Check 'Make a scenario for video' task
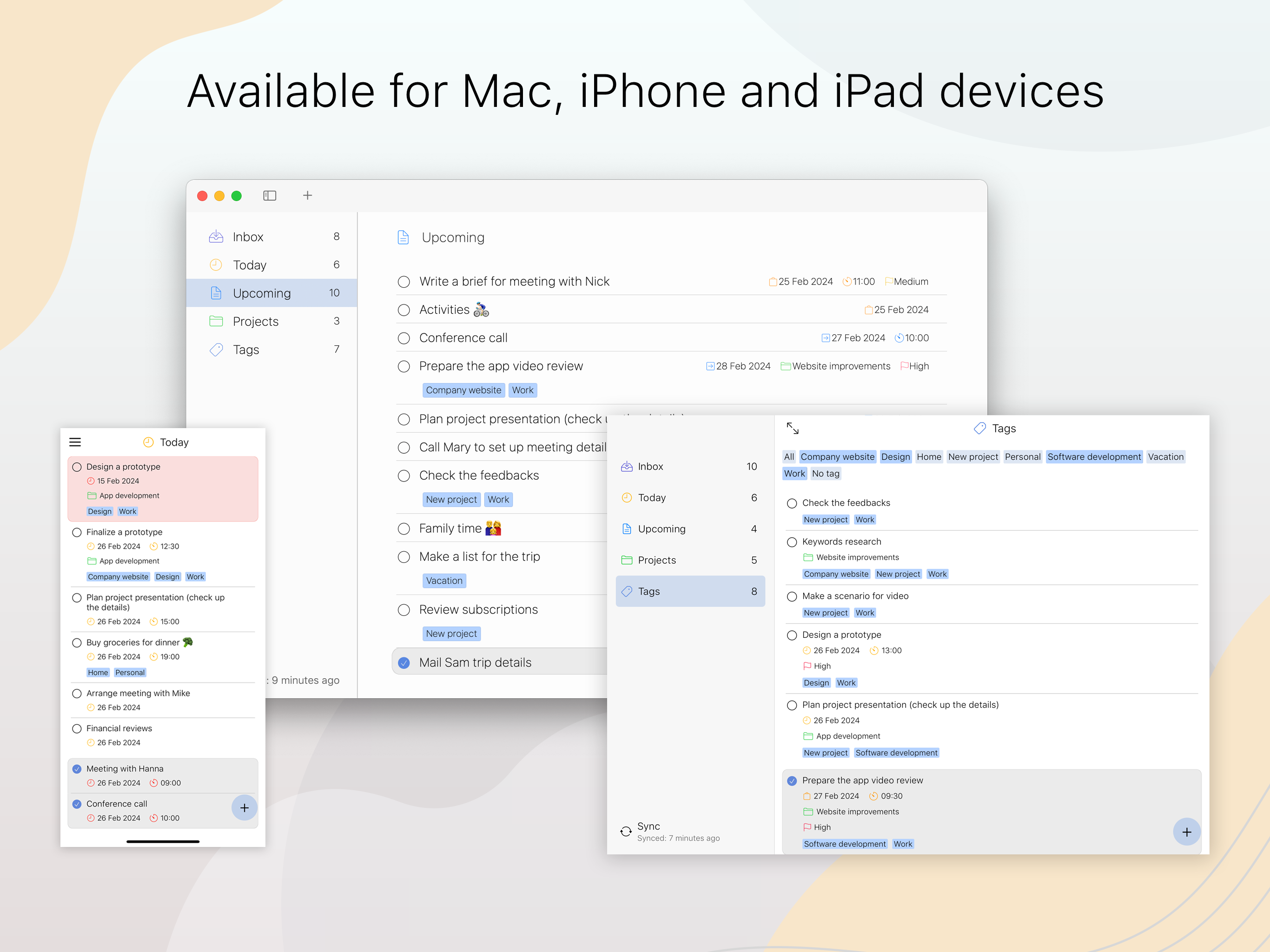This screenshot has width=1270, height=952. 792,597
